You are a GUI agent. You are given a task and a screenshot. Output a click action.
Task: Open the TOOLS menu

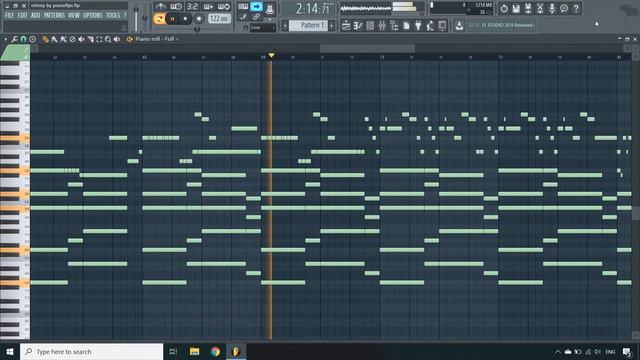pyautogui.click(x=113, y=15)
